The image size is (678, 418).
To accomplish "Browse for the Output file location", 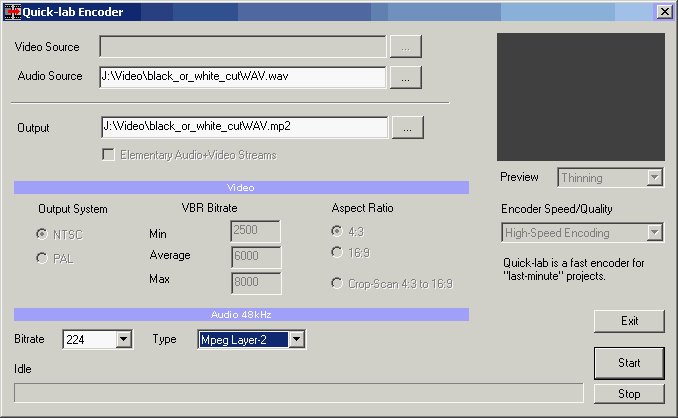I will tap(408, 128).
